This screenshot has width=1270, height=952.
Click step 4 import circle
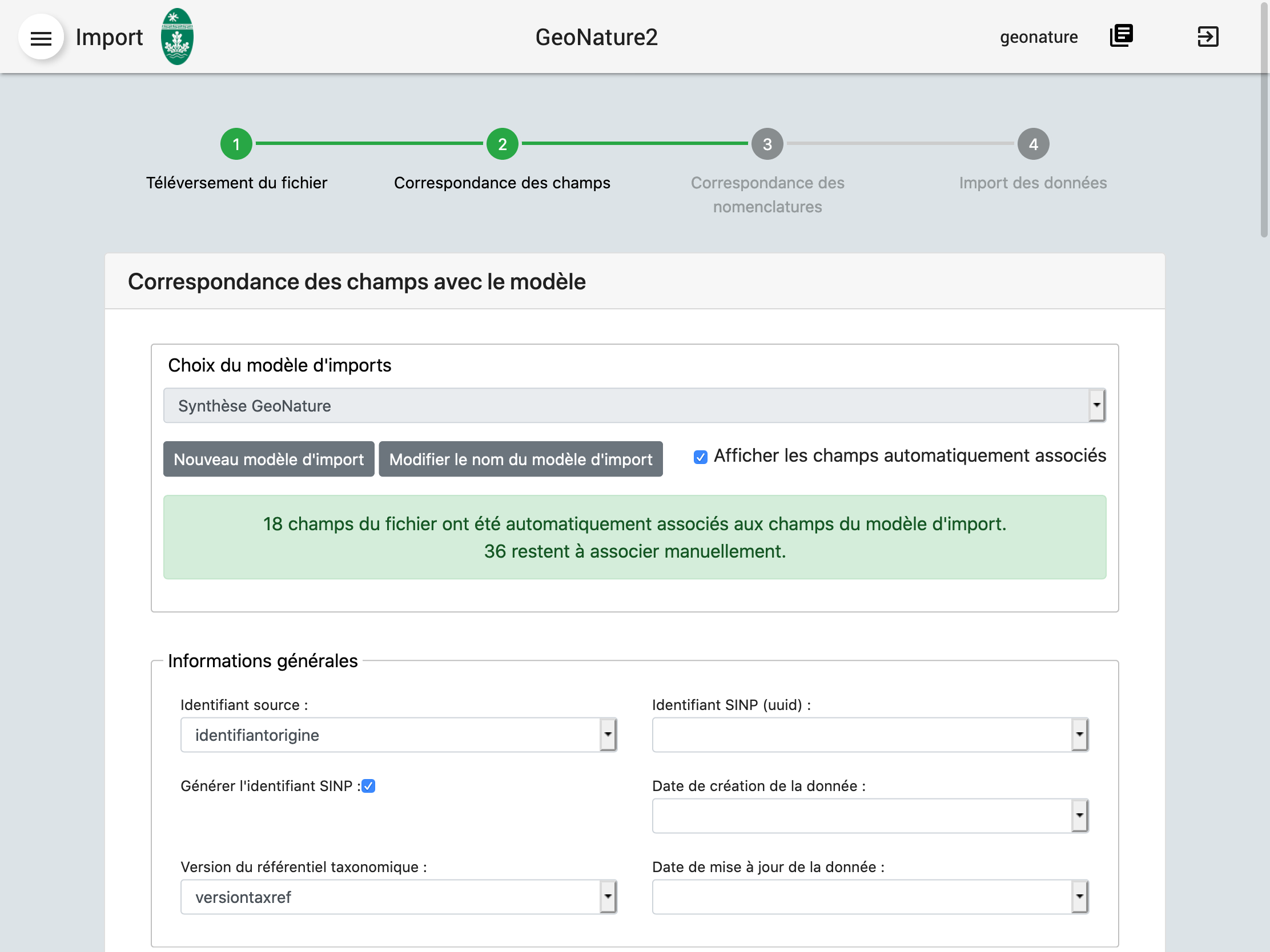tap(1034, 144)
